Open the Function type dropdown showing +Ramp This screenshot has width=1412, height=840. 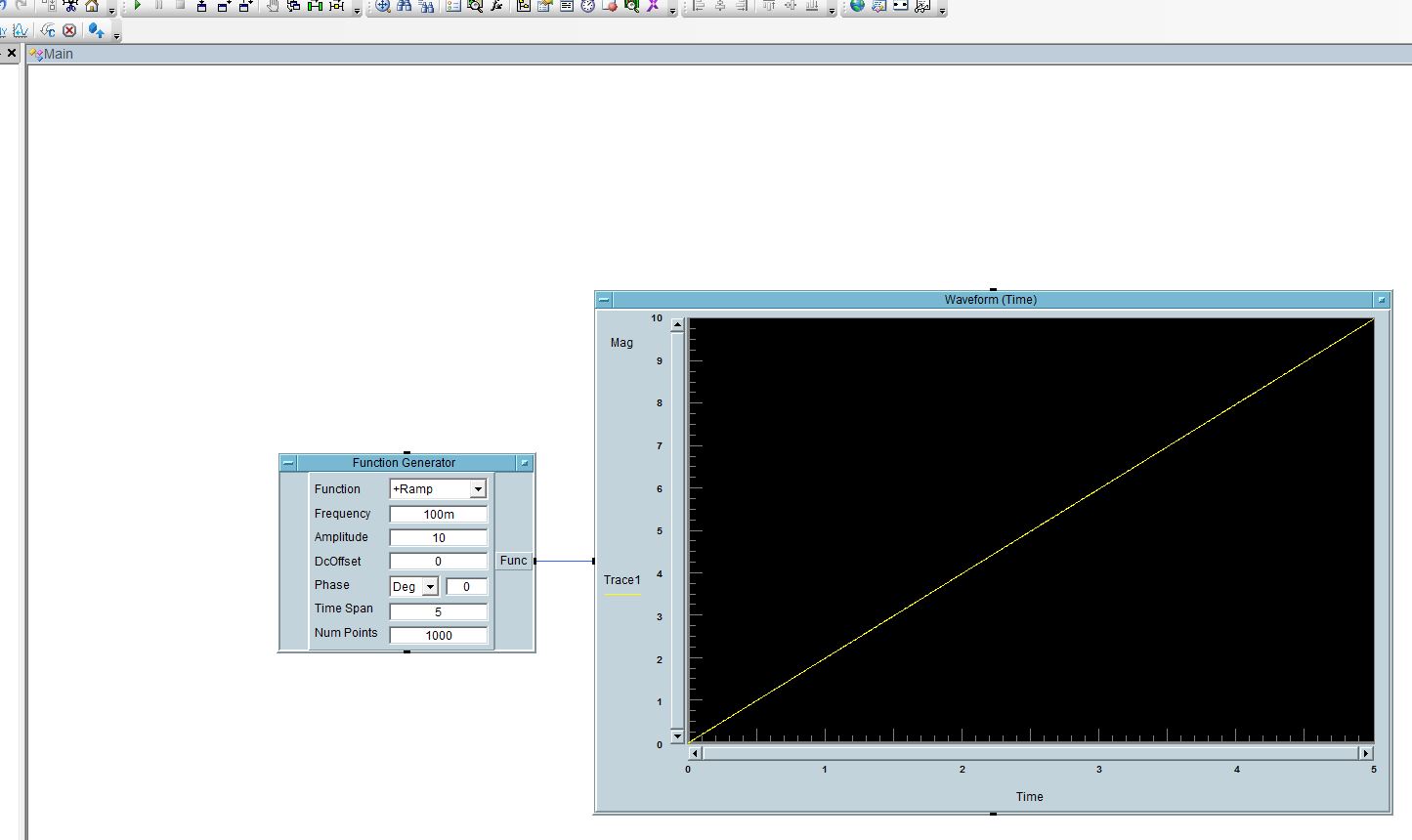pyautogui.click(x=477, y=489)
